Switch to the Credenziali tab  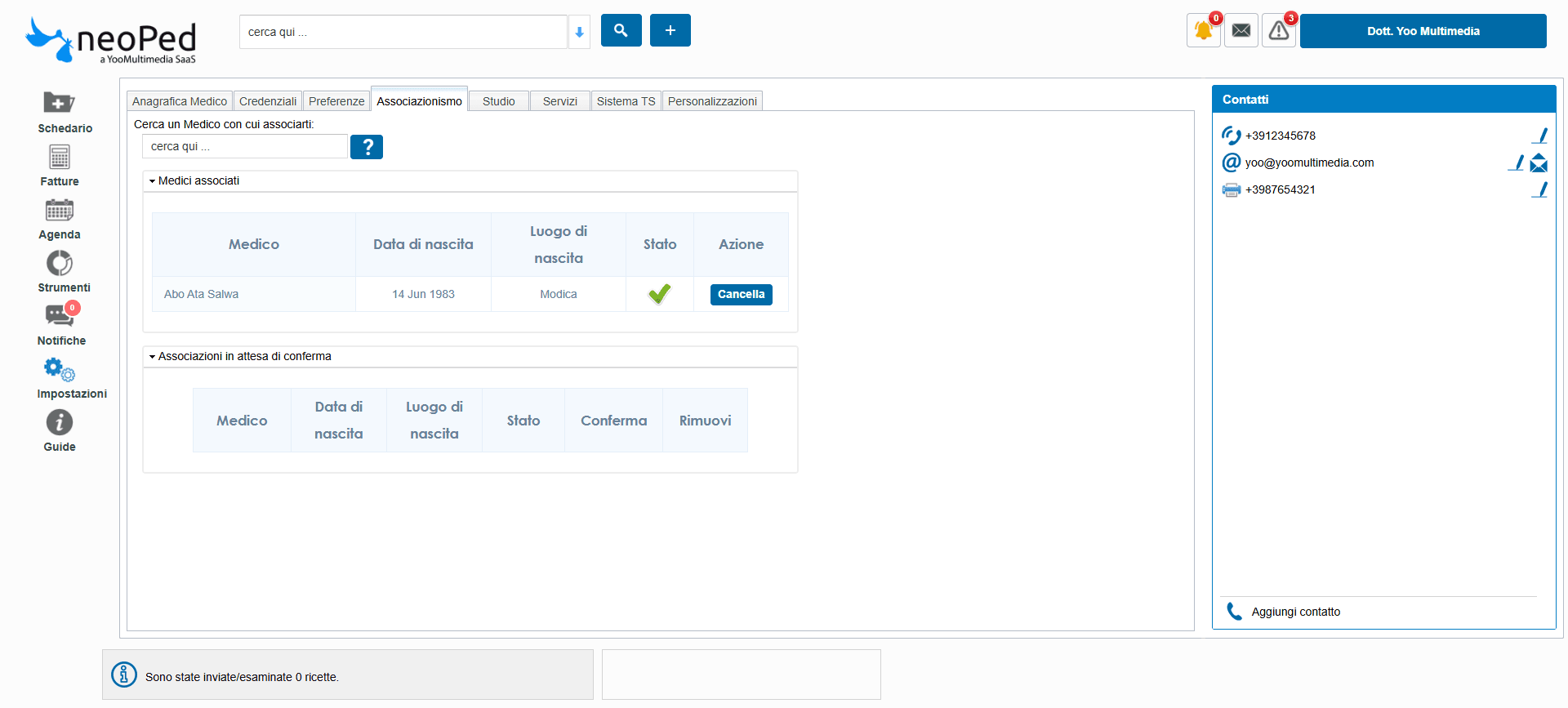[268, 101]
